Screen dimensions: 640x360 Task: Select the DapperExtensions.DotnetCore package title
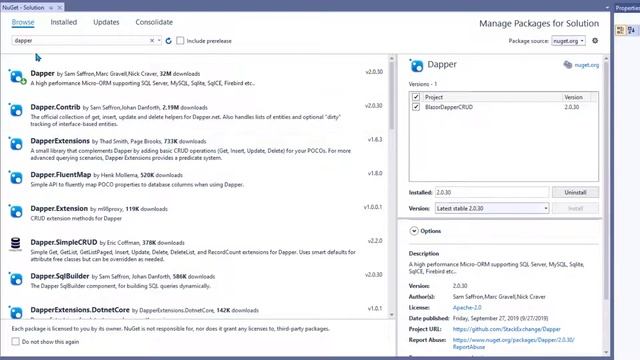click(80, 310)
